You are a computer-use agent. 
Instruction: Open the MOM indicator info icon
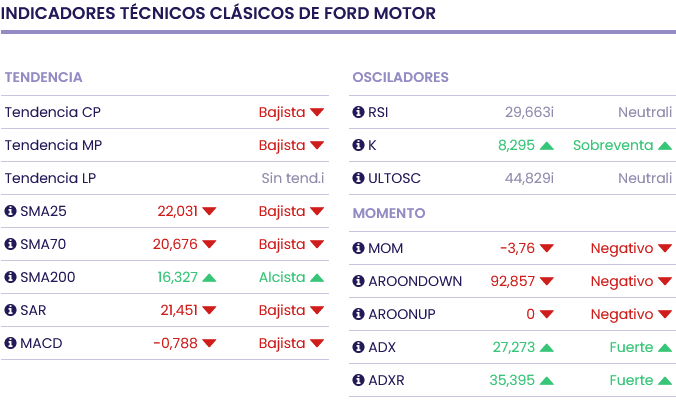coord(359,248)
